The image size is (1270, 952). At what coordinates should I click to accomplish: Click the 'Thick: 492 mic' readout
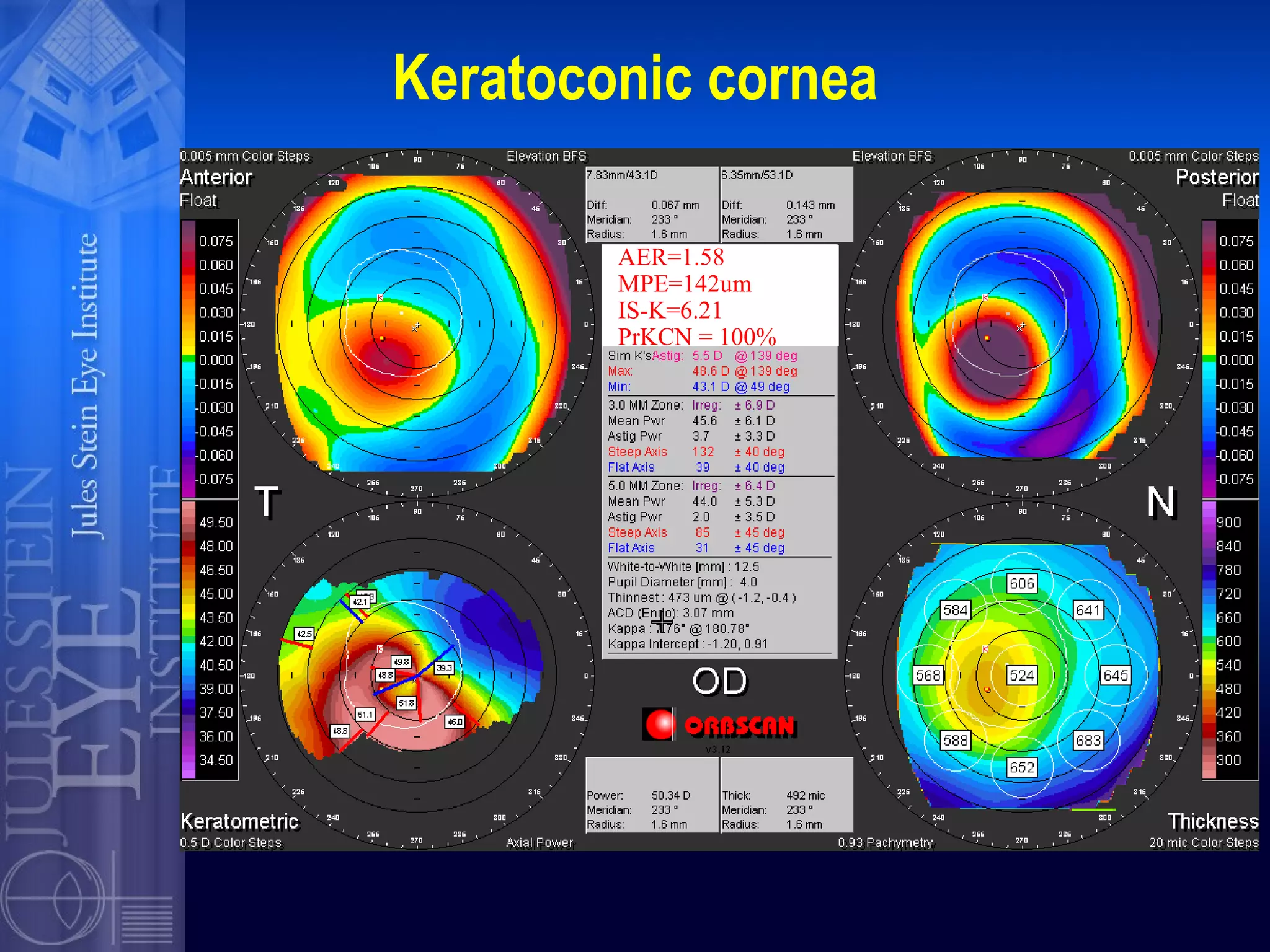773,795
